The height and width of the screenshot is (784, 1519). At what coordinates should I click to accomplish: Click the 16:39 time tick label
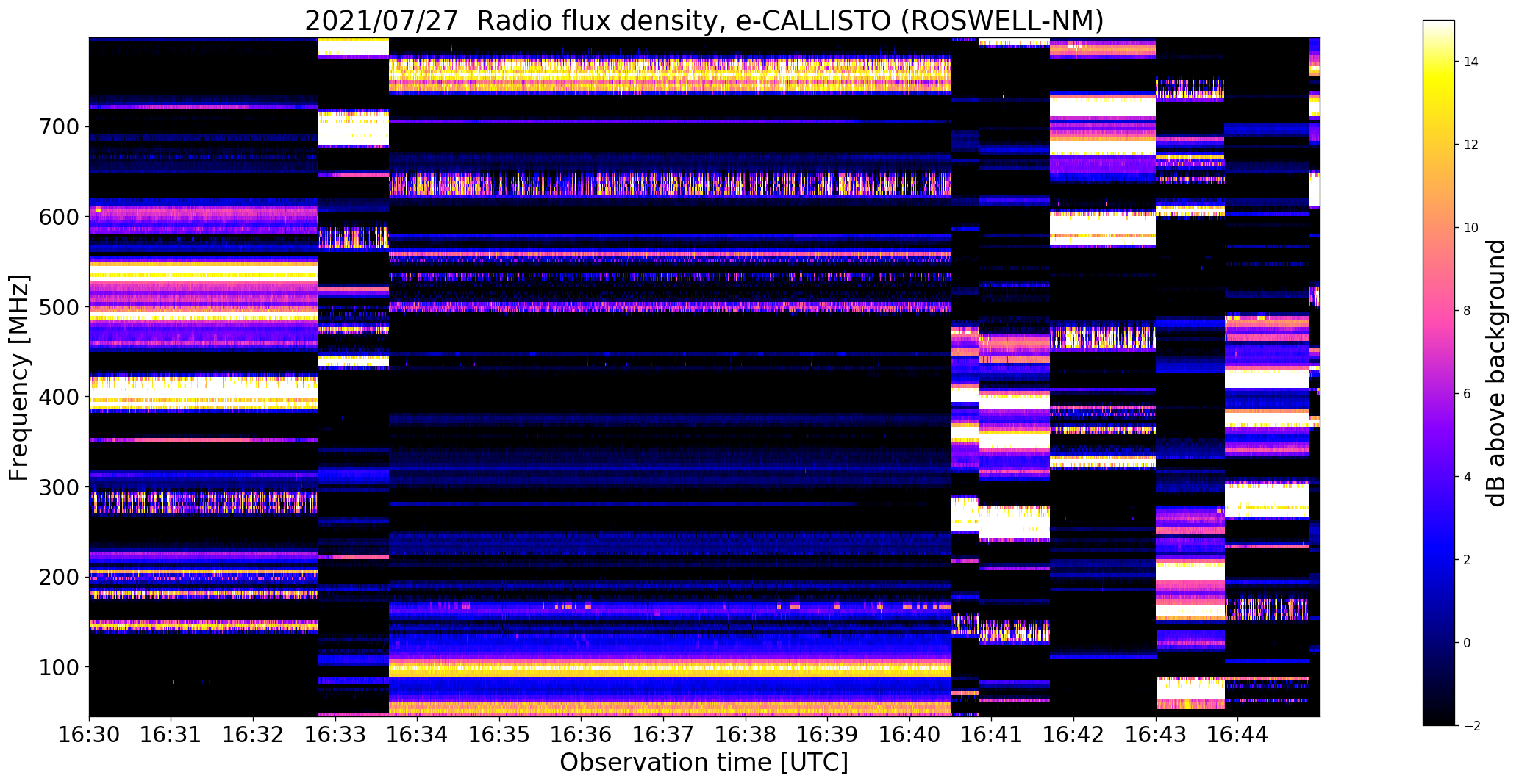828,733
